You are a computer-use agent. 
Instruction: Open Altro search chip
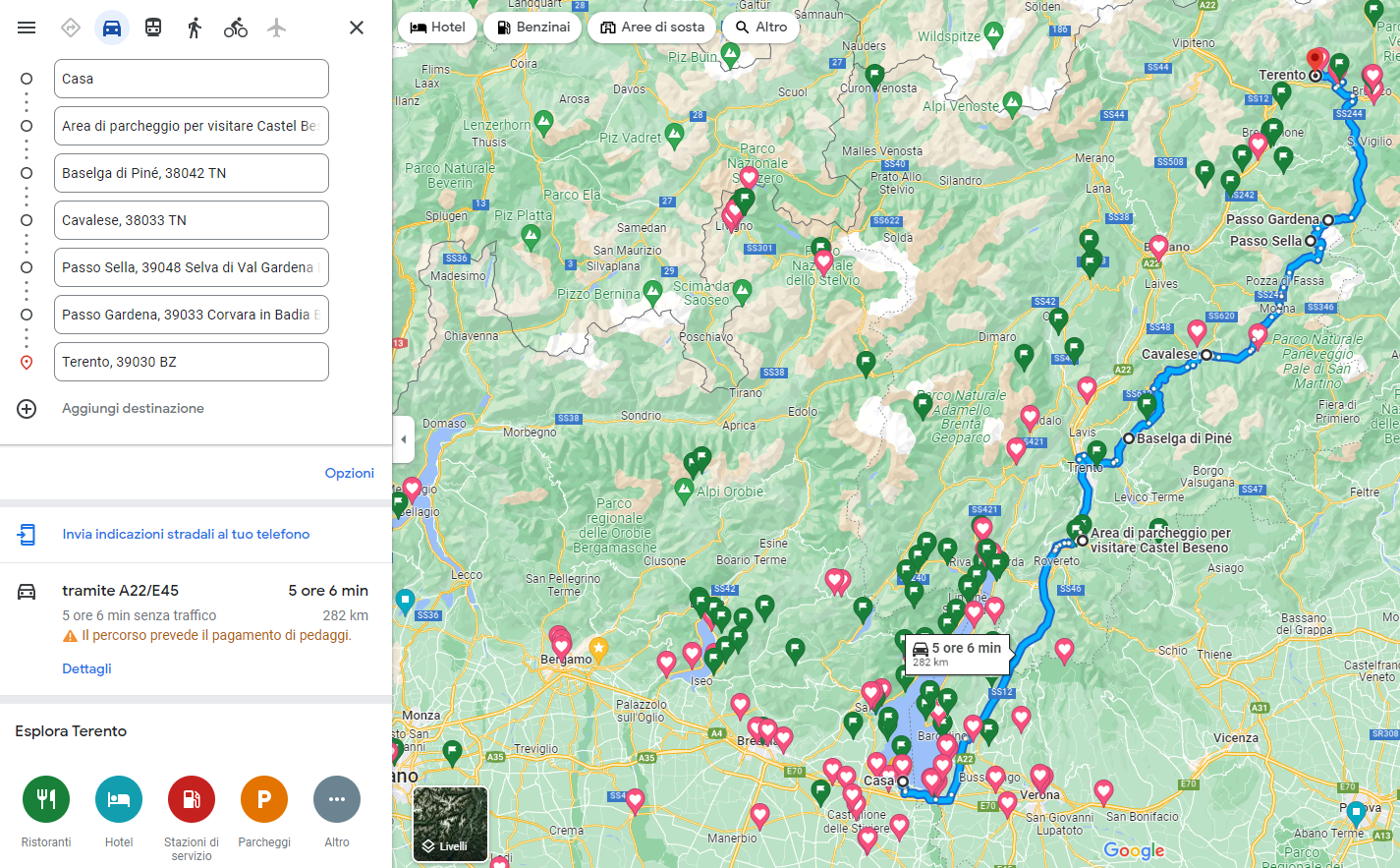click(x=761, y=28)
